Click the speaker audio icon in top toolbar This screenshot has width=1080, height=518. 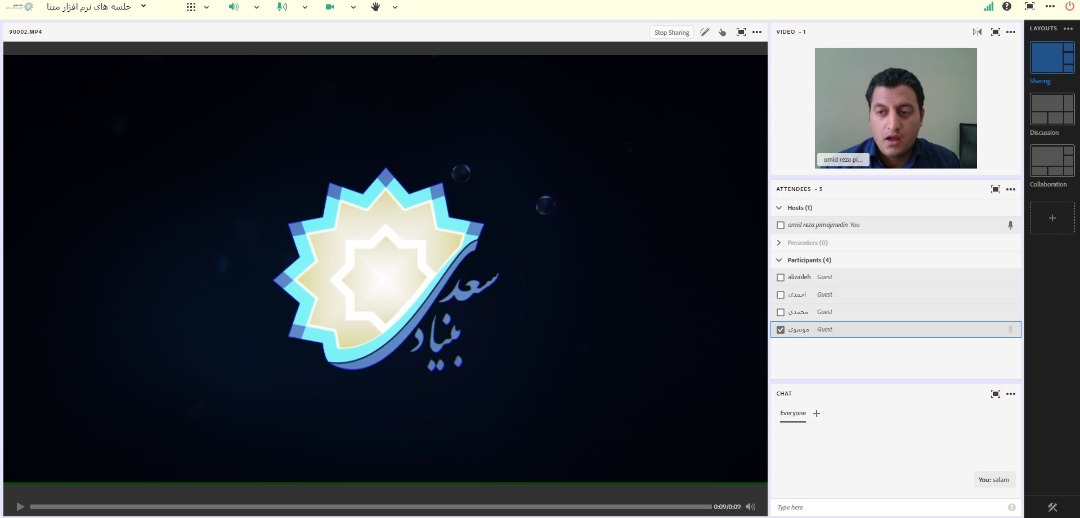point(233,7)
